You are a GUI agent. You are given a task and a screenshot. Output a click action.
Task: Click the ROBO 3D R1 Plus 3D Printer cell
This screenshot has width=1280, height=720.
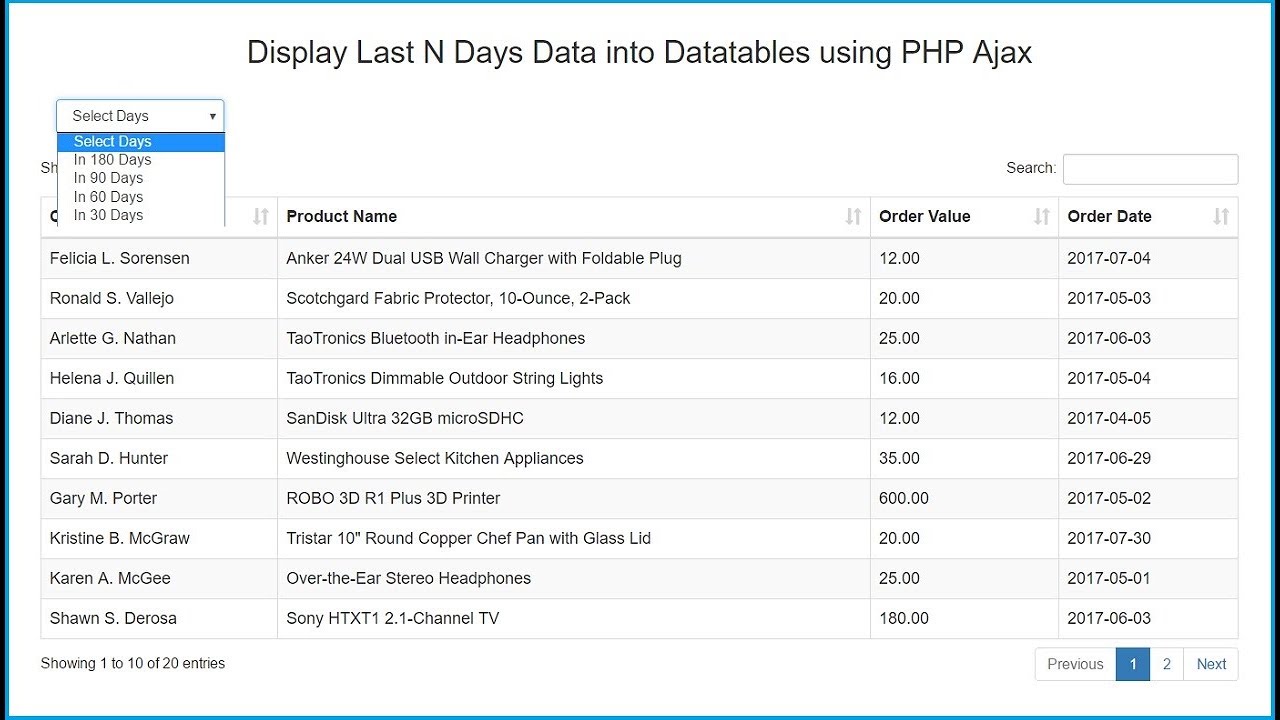pos(393,498)
